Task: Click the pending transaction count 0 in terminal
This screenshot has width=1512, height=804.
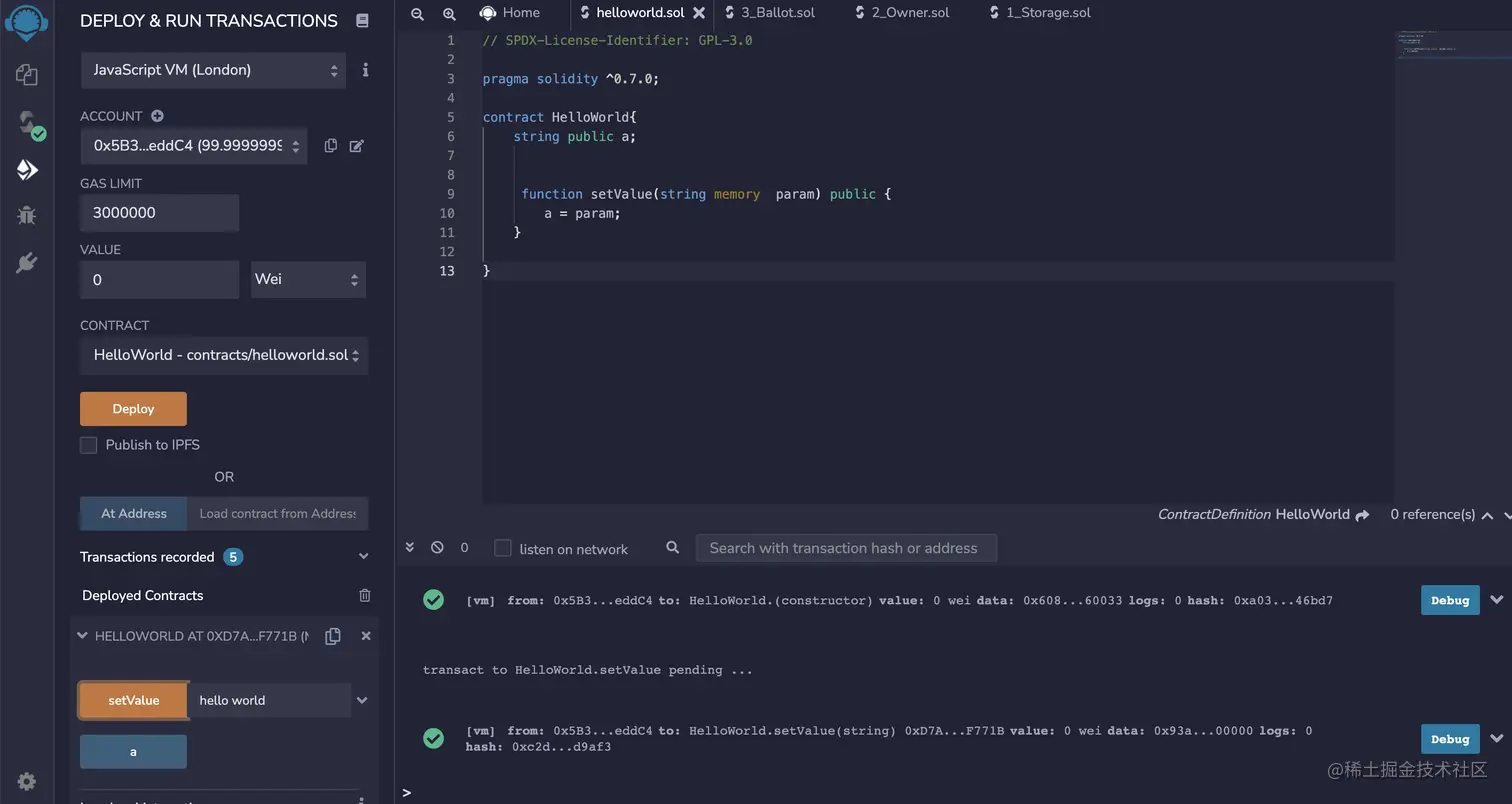Action: tap(464, 548)
